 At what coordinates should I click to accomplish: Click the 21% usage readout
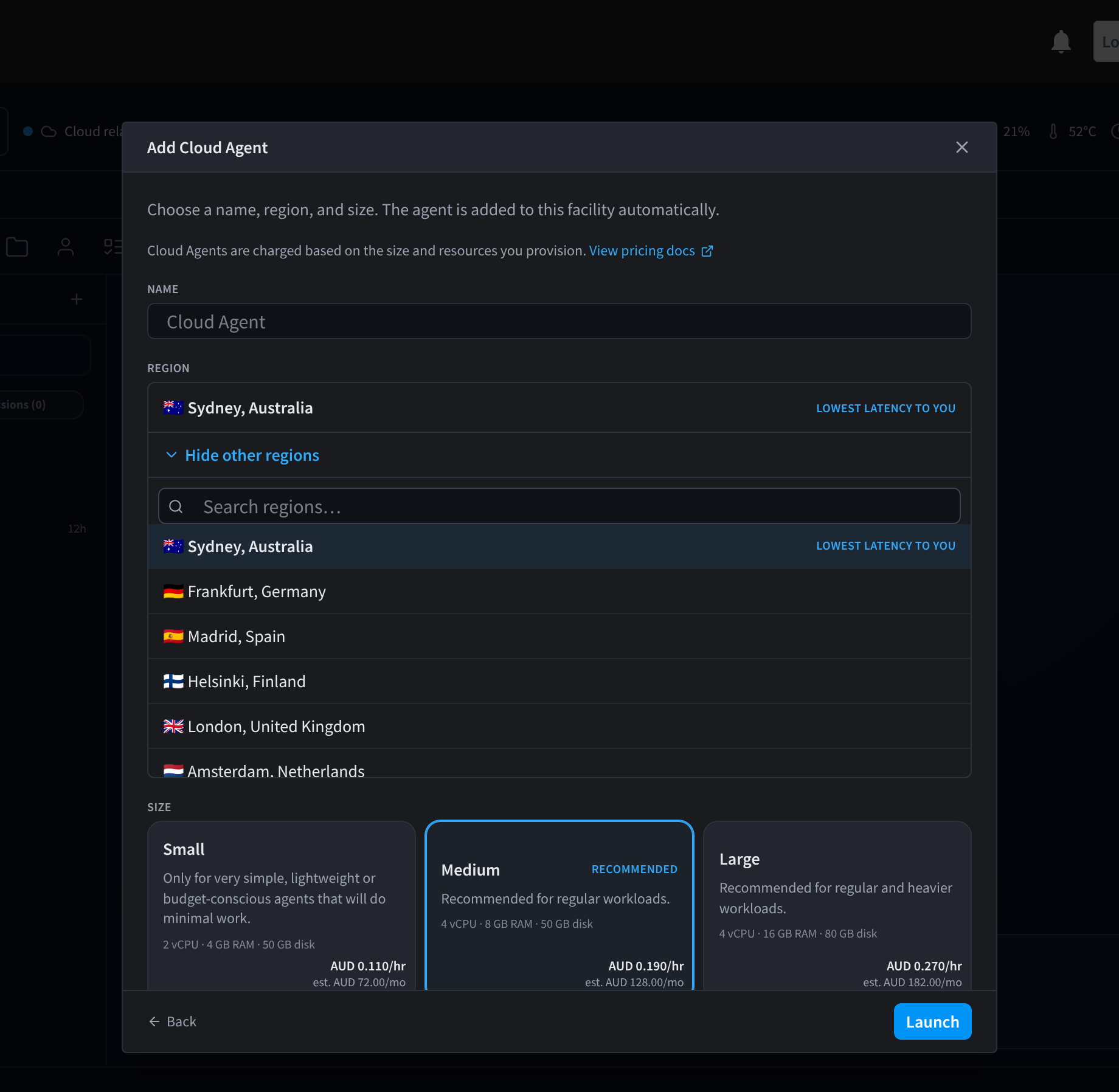(x=1016, y=131)
